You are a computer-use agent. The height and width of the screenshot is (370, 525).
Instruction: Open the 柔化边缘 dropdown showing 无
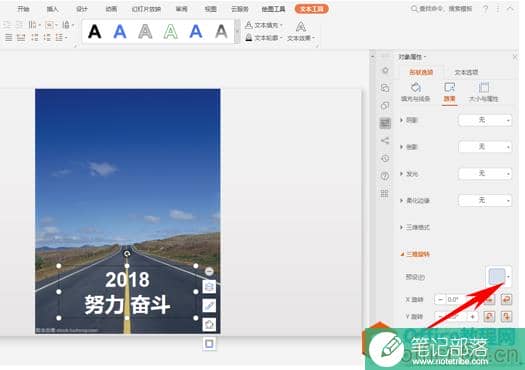pos(485,200)
